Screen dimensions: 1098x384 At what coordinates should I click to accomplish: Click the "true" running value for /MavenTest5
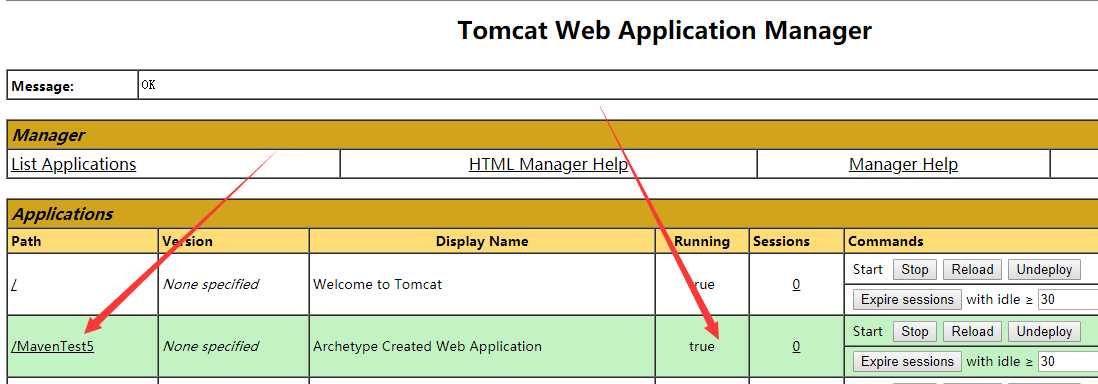click(702, 346)
